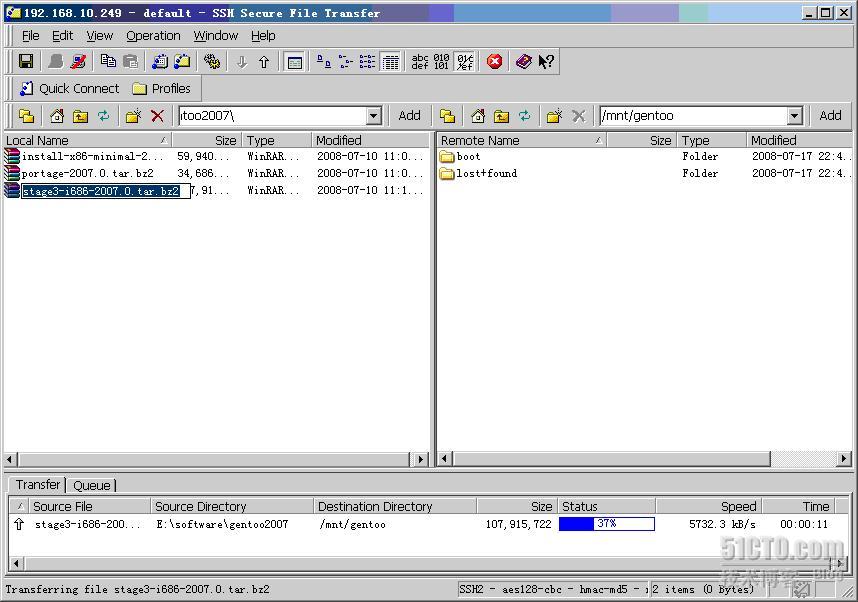Switch to small icons view
Viewport: 858px width, 602px height.
click(346, 61)
